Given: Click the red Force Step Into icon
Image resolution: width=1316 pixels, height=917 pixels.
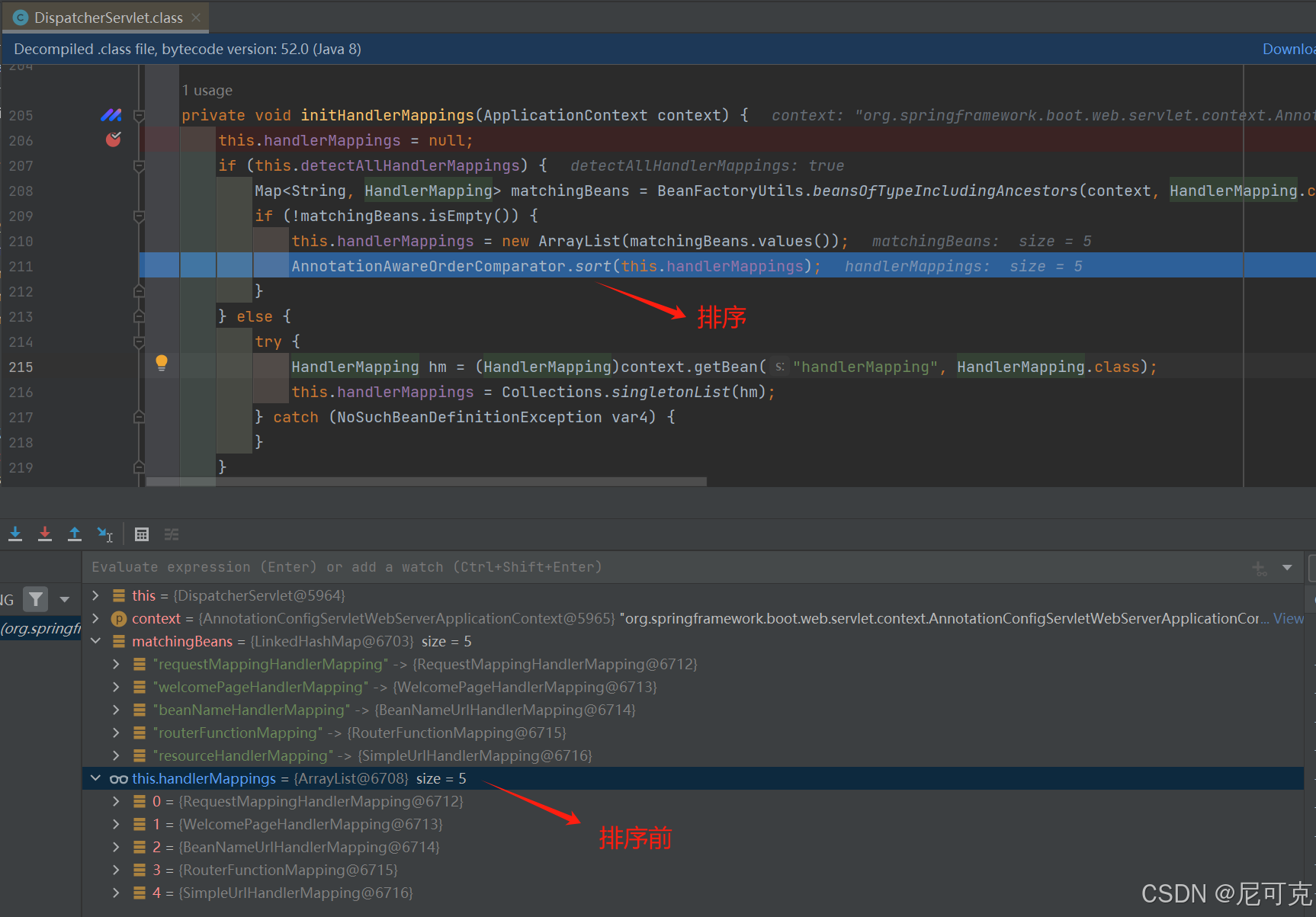Looking at the screenshot, I should (x=45, y=534).
